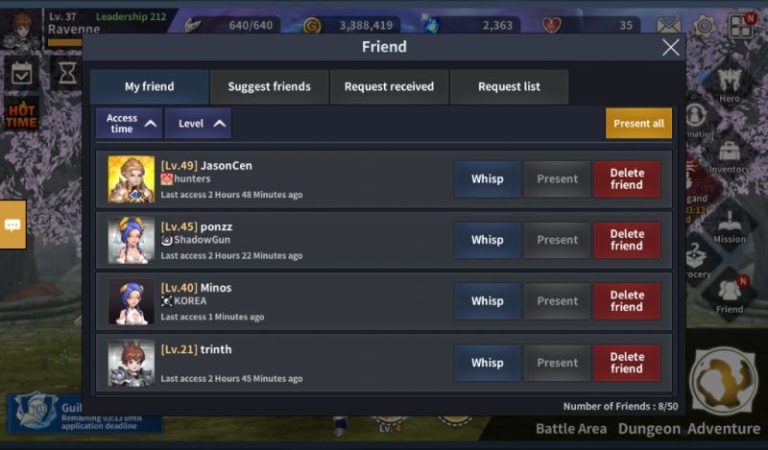
Task: Toggle Access time sort order
Action: [x=129, y=123]
